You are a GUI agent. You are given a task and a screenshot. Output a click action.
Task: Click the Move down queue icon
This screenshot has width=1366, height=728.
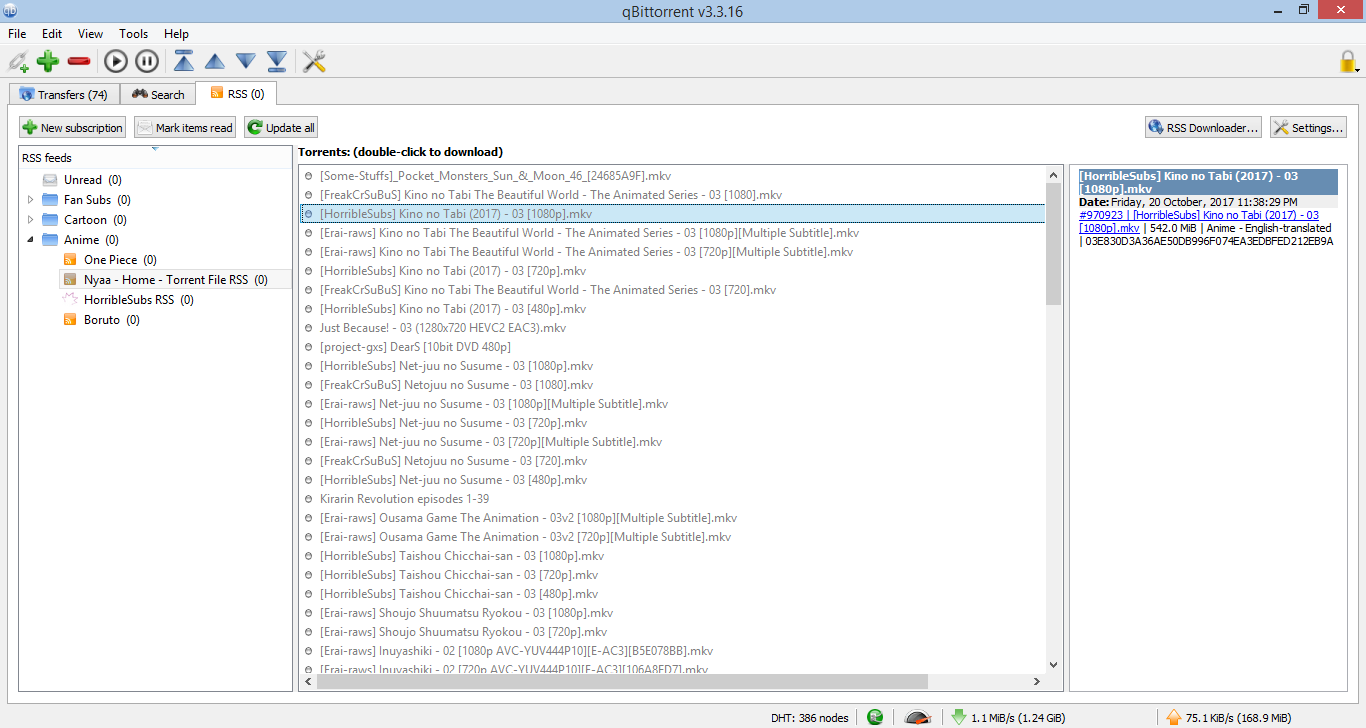(246, 62)
